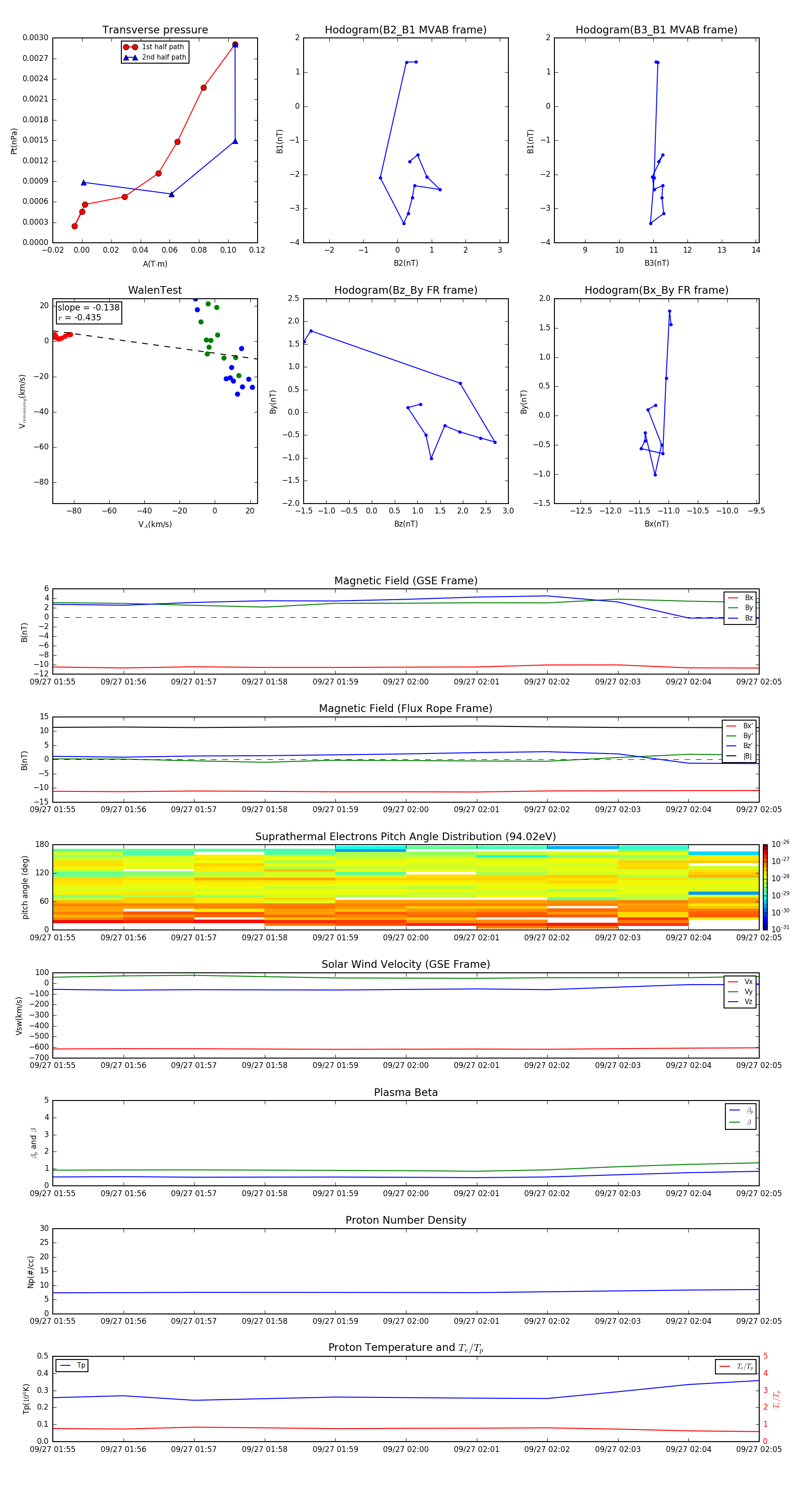Click 'Solar Wind Velocity (GSE Frame)' title
The image size is (812, 1489).
click(x=406, y=965)
